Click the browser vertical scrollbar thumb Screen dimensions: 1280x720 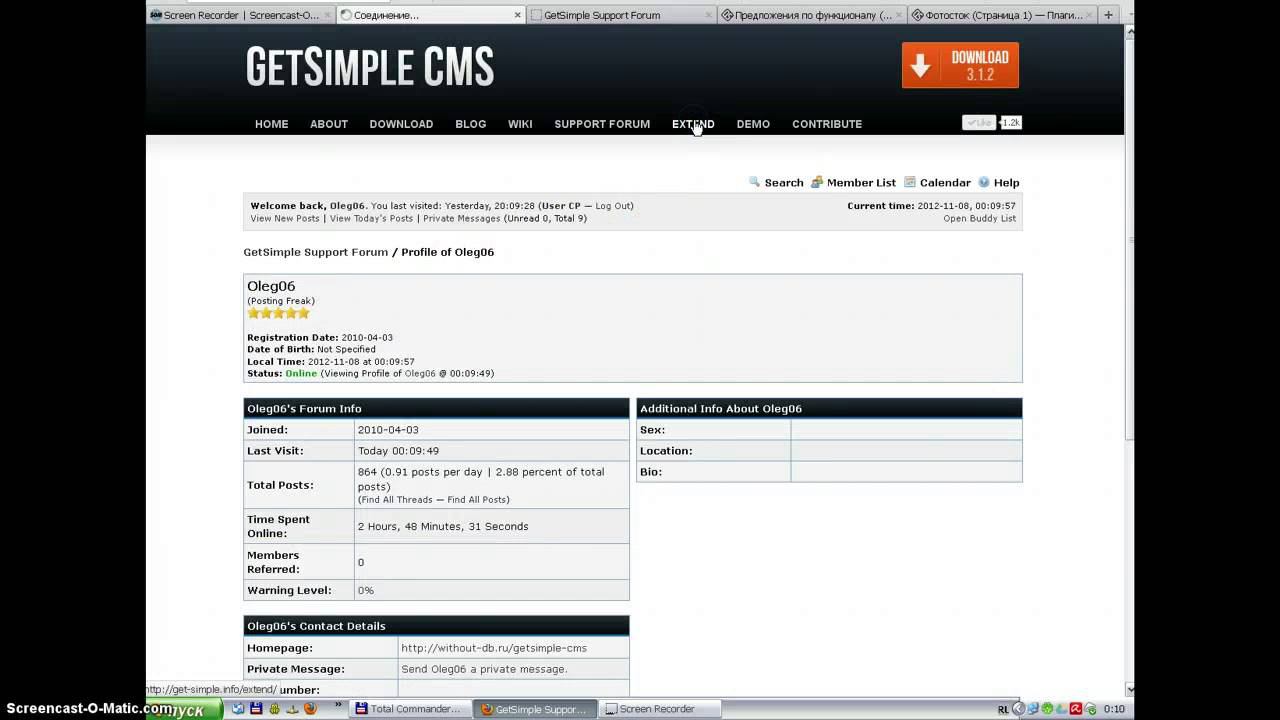(x=1130, y=240)
